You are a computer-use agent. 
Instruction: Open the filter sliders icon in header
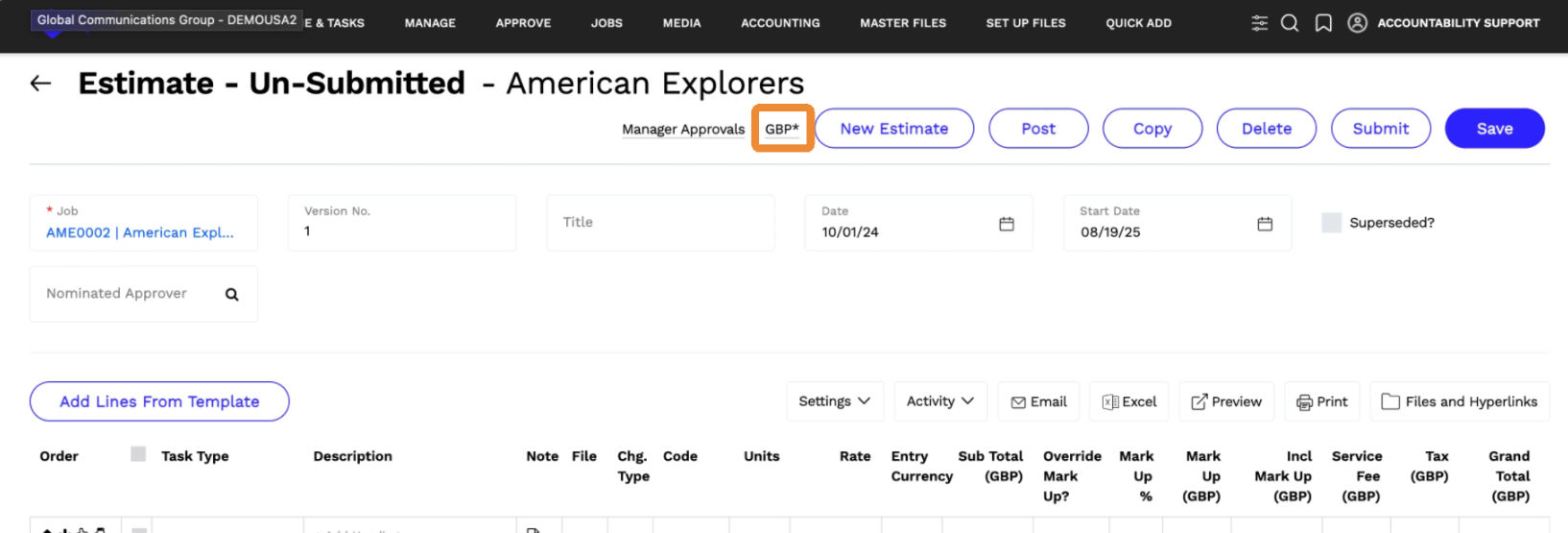(x=1259, y=23)
